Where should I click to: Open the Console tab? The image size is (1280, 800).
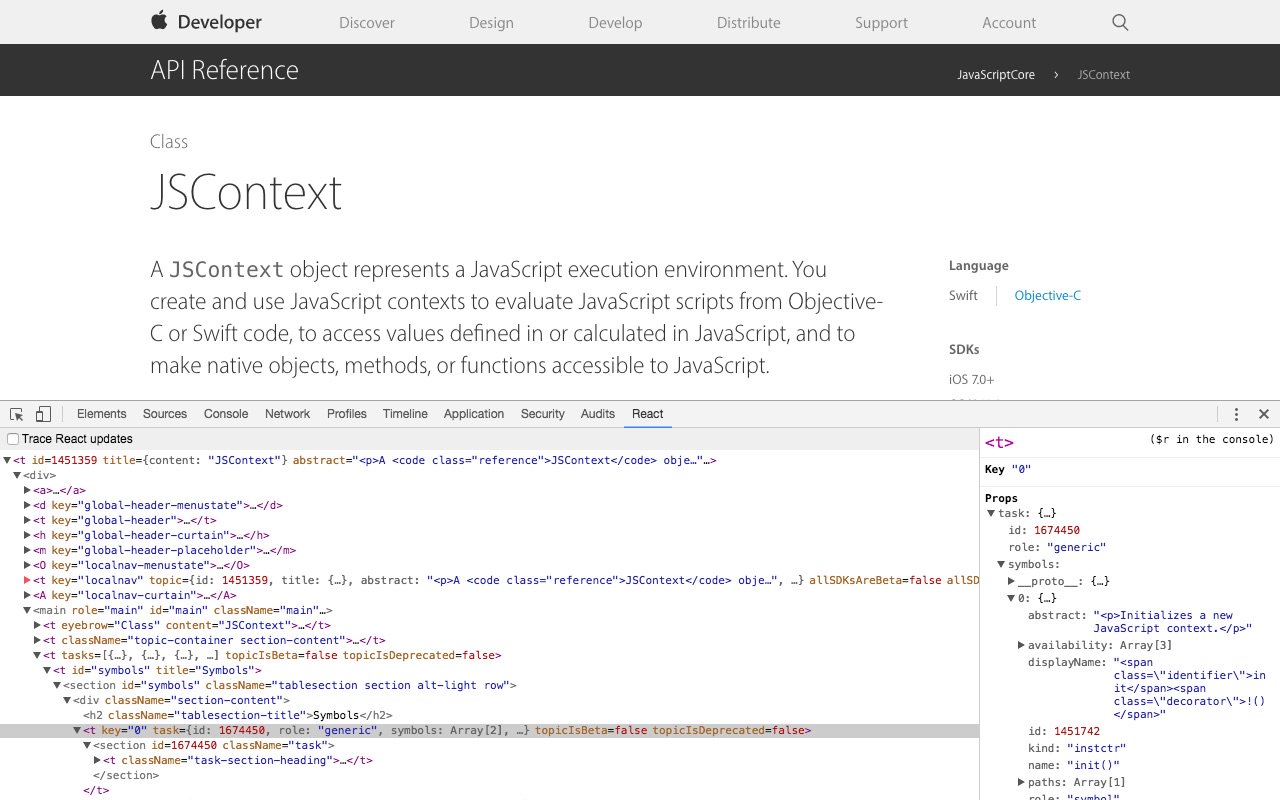[x=226, y=414]
